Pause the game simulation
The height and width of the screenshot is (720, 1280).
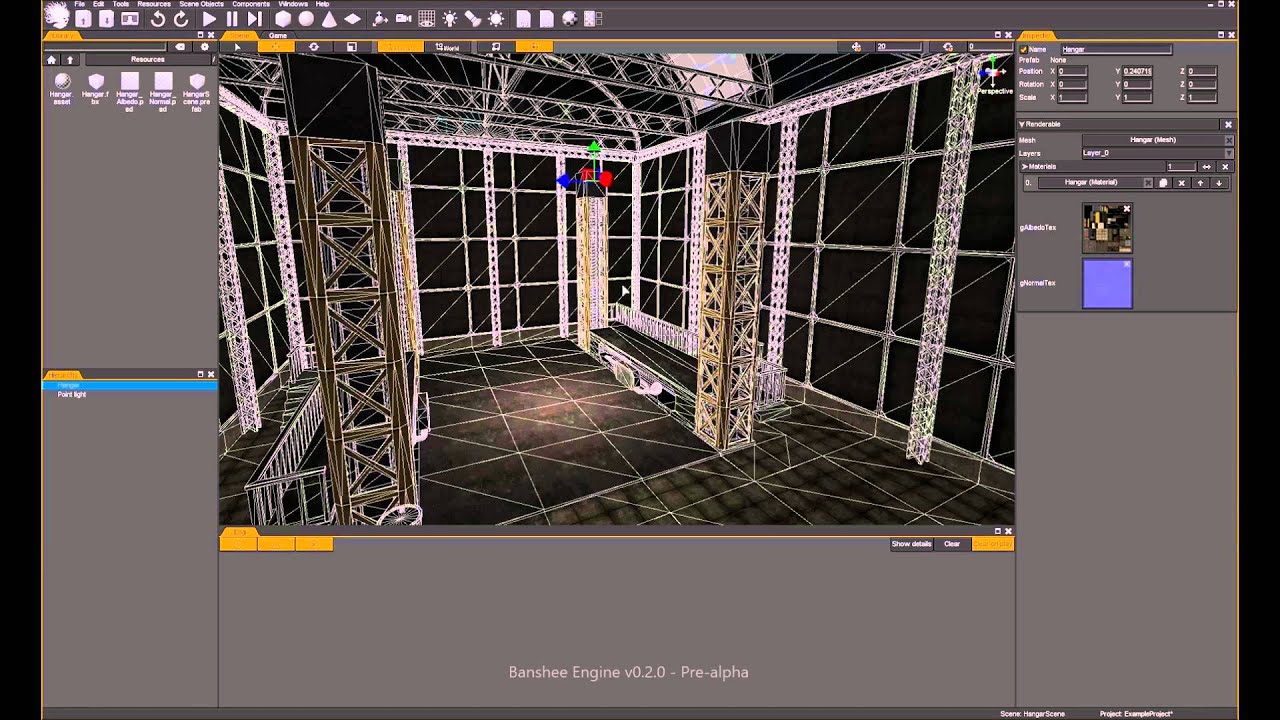[232, 18]
